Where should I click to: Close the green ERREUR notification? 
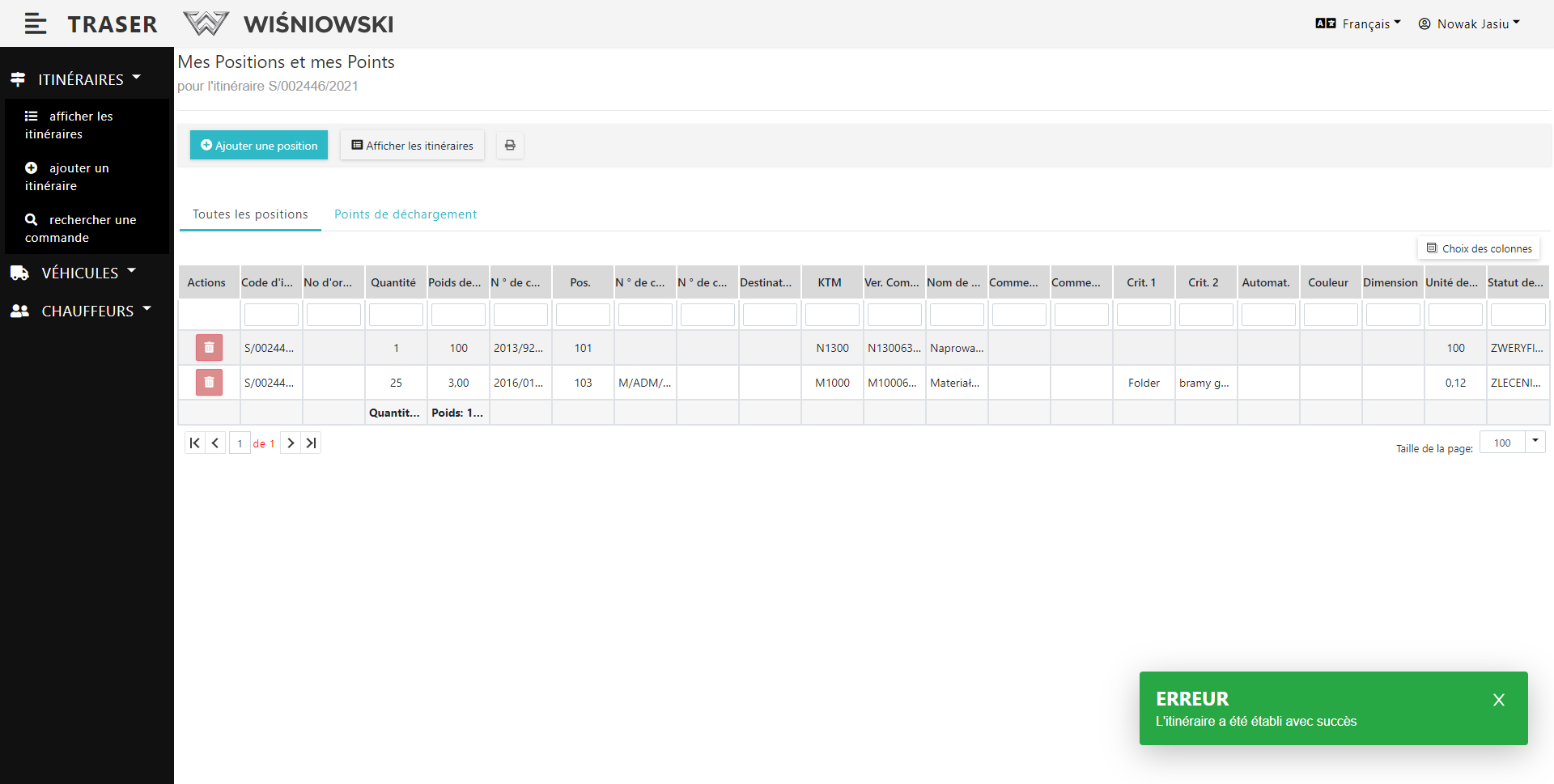1498,700
